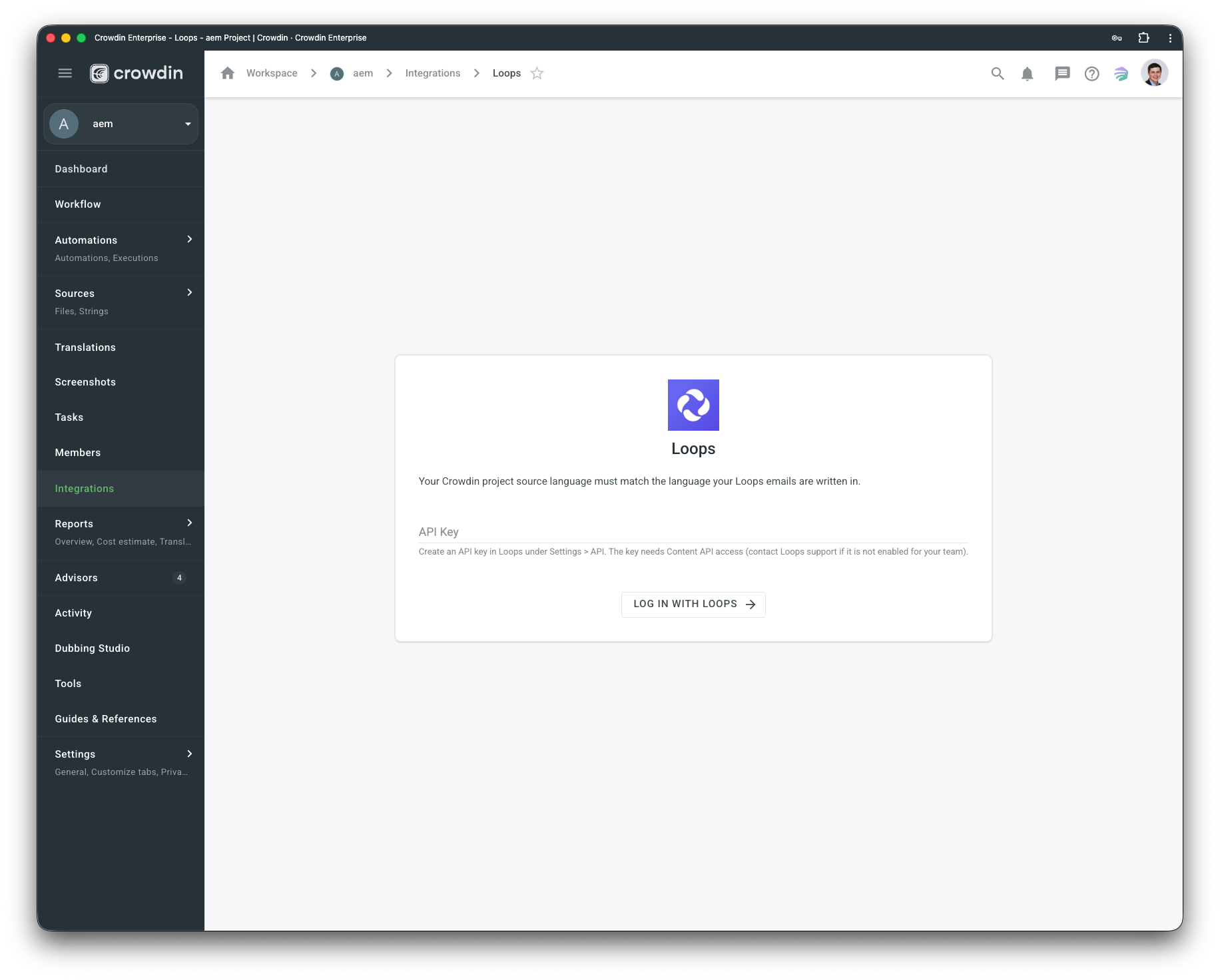Open Members in sidebar

pyautogui.click(x=121, y=453)
